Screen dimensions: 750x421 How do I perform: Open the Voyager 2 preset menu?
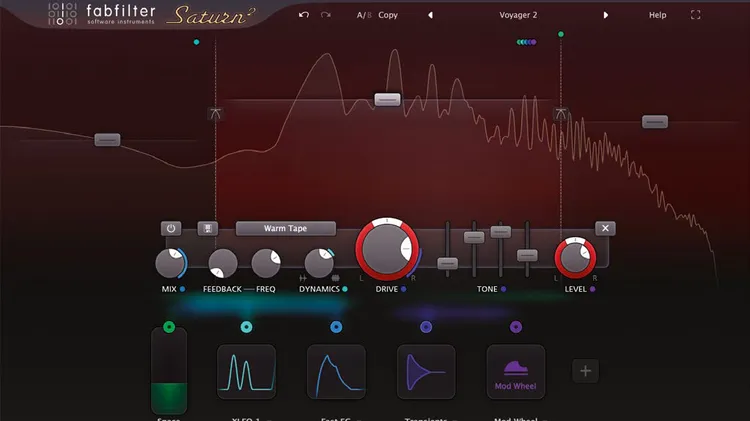[x=518, y=15]
